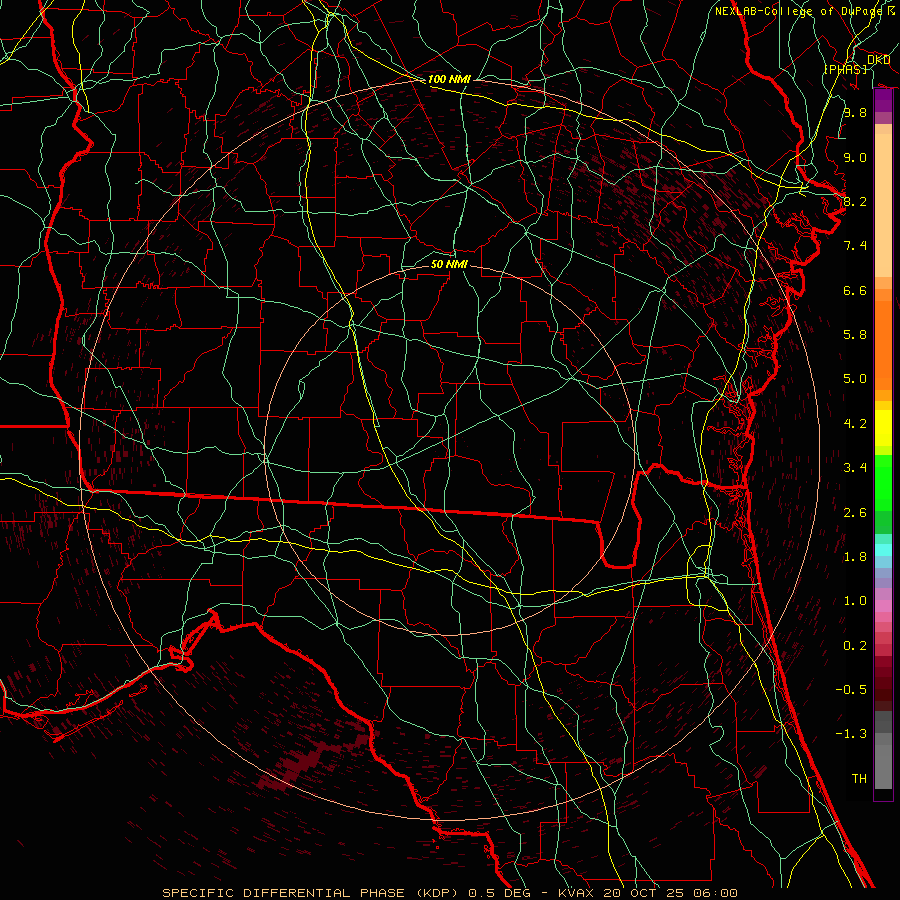The width and height of the screenshot is (900, 900).
Task: Click the 100 NMI range ring label
Action: [x=449, y=79]
